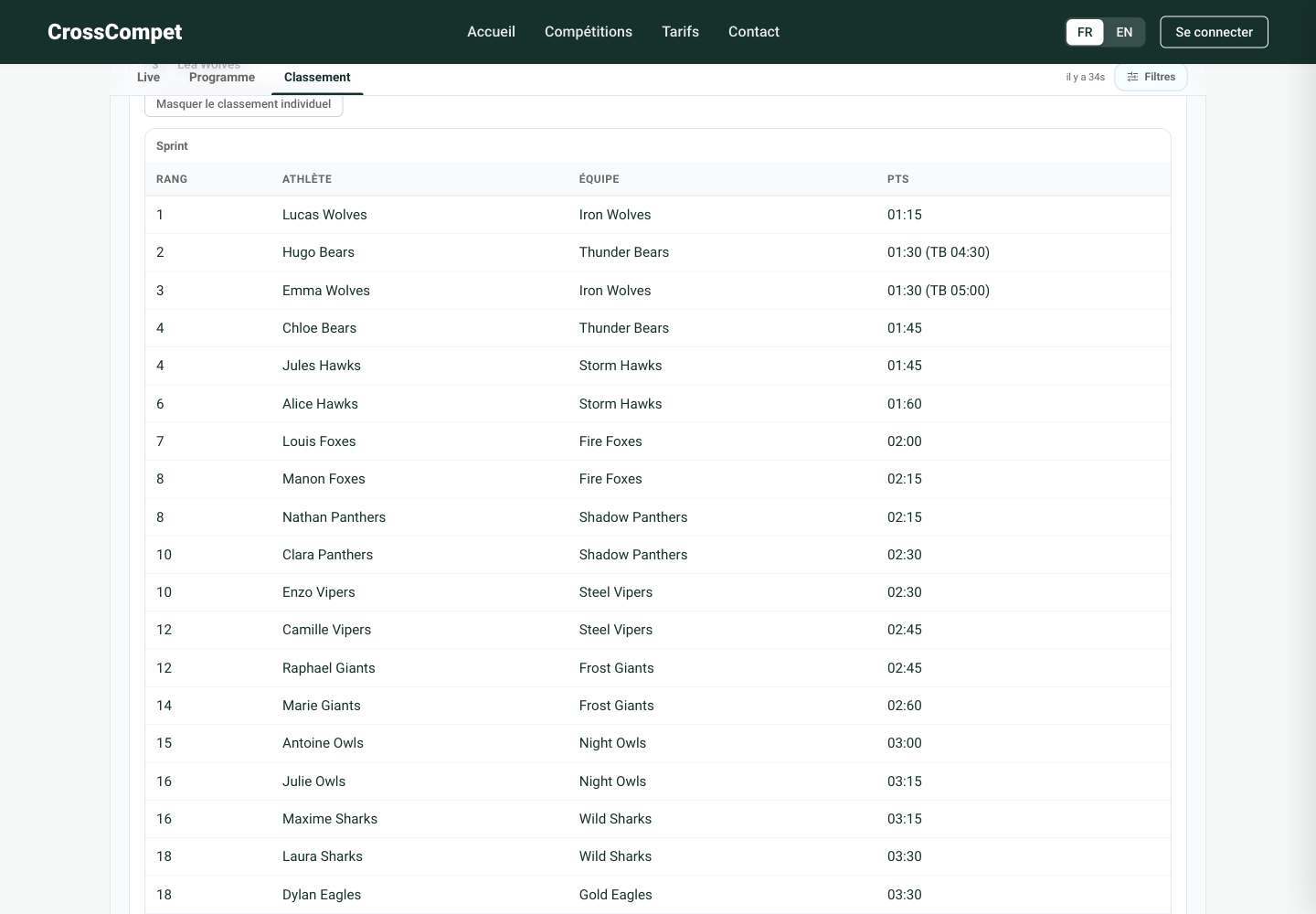Screen dimensions: 1316x914
Task: Select athlete Camille Vipers
Action: [326, 630]
